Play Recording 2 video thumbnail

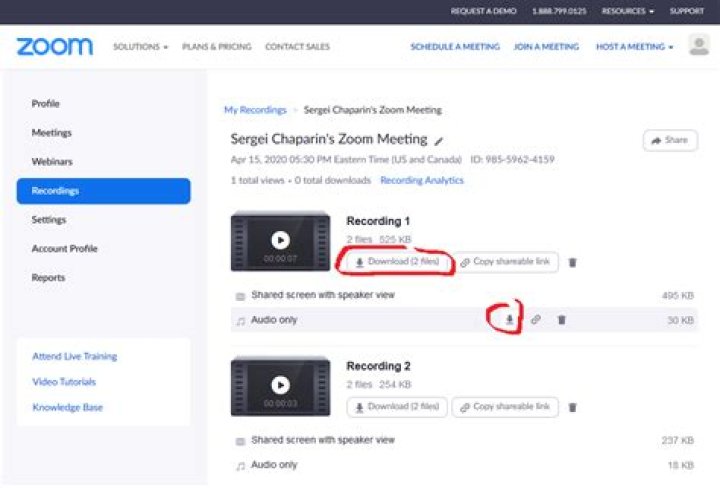[x=280, y=385]
